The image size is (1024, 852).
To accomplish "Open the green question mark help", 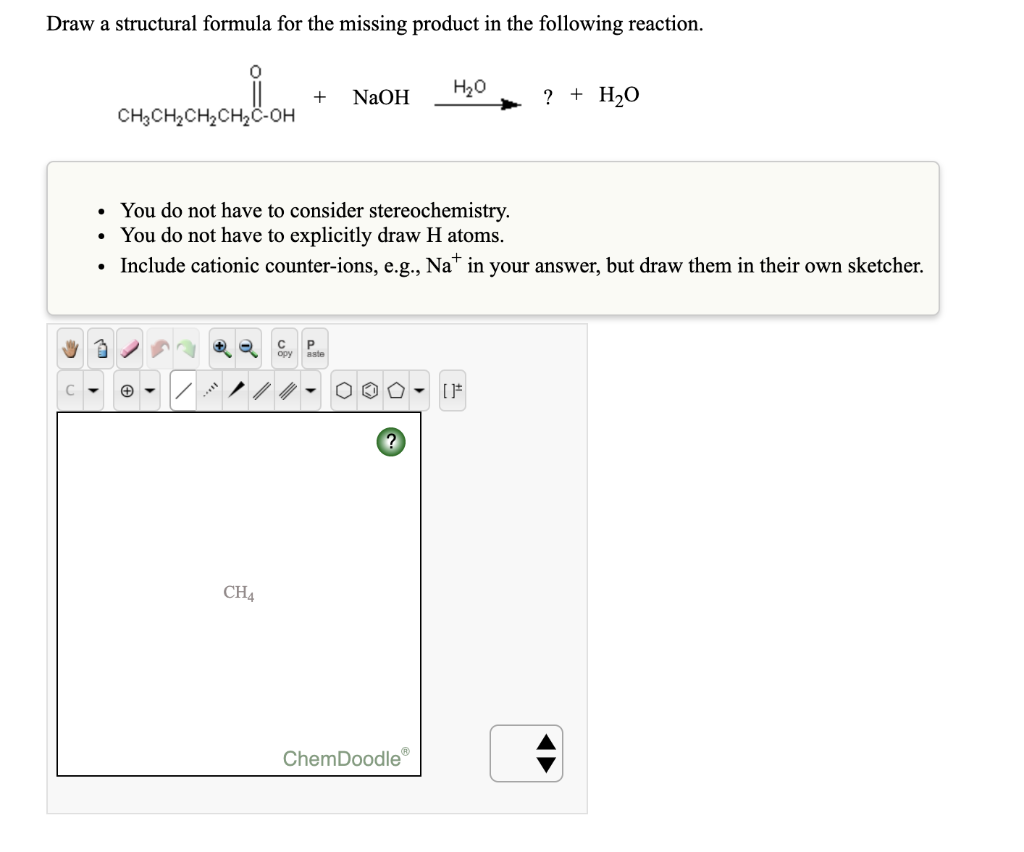I will pos(390,442).
